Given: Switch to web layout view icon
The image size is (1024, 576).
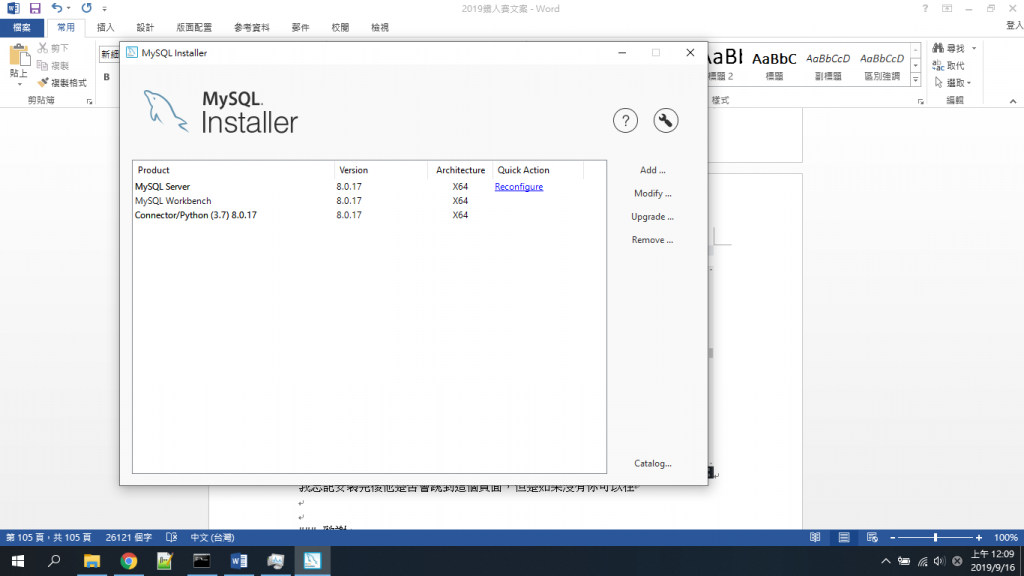Looking at the screenshot, I should pyautogui.click(x=872, y=537).
